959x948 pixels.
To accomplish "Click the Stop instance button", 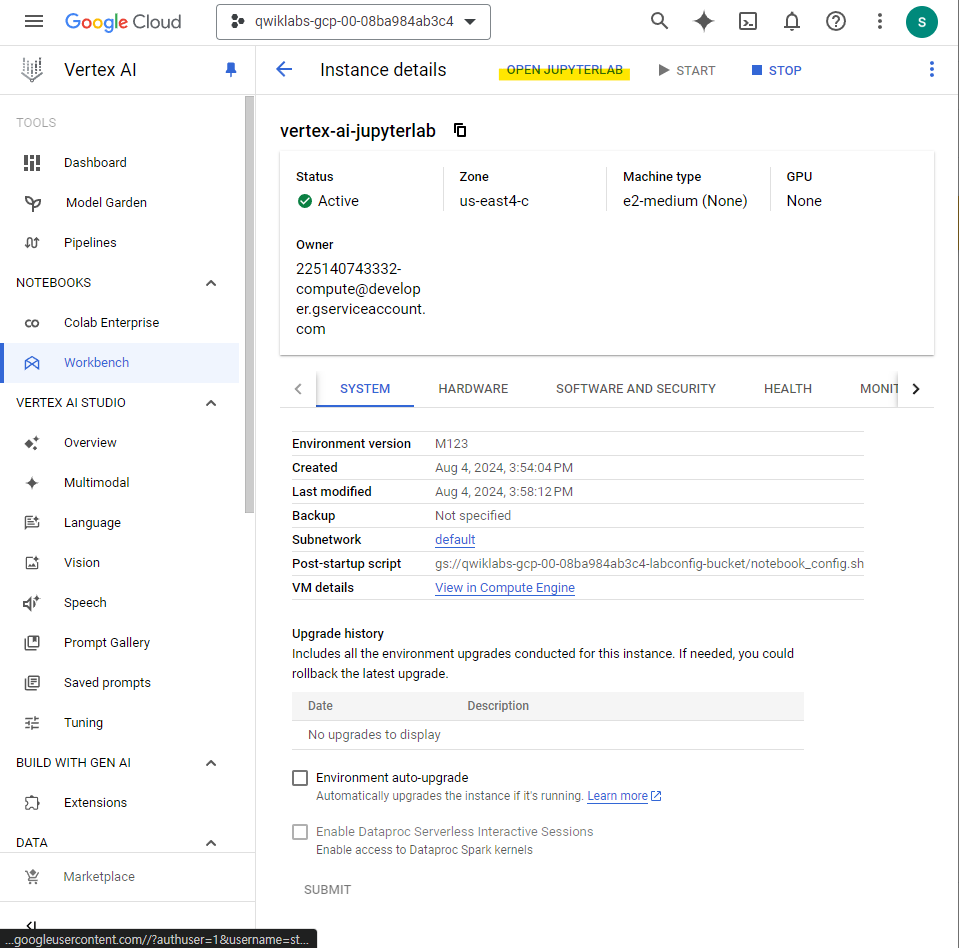I will coord(776,70).
